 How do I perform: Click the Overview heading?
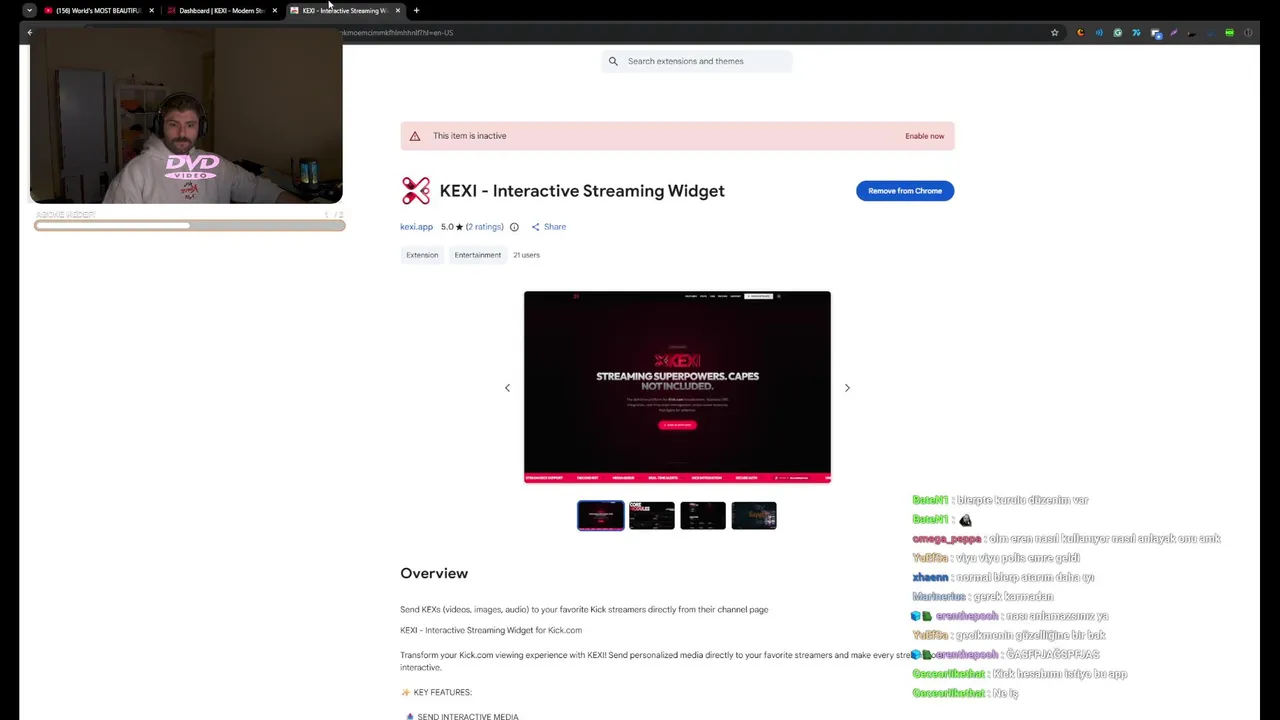click(x=434, y=573)
